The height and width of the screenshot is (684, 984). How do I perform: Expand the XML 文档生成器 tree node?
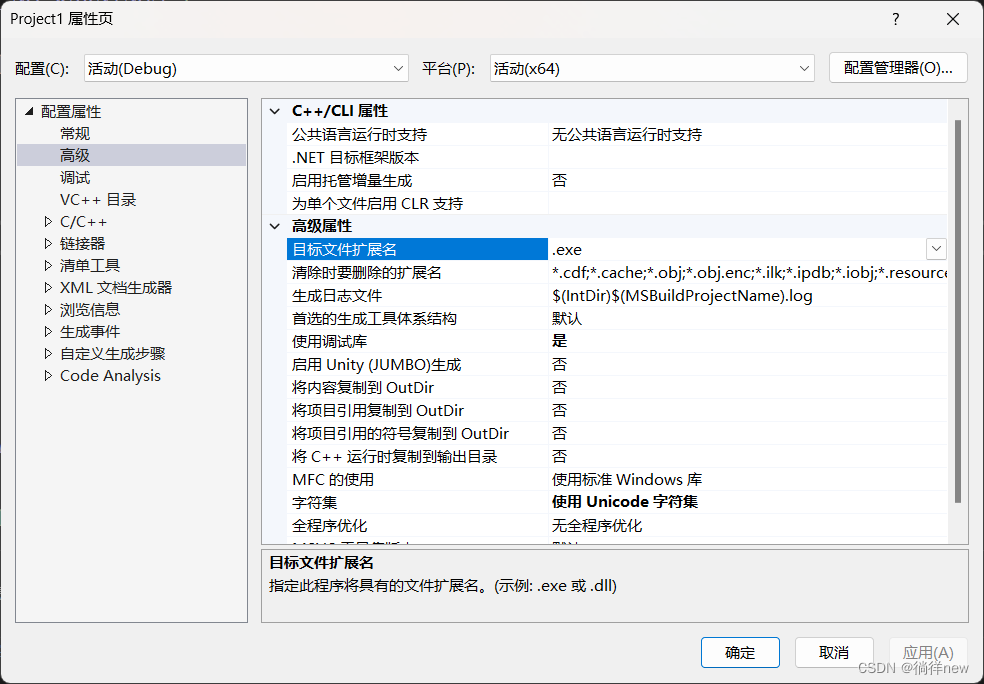(48, 287)
